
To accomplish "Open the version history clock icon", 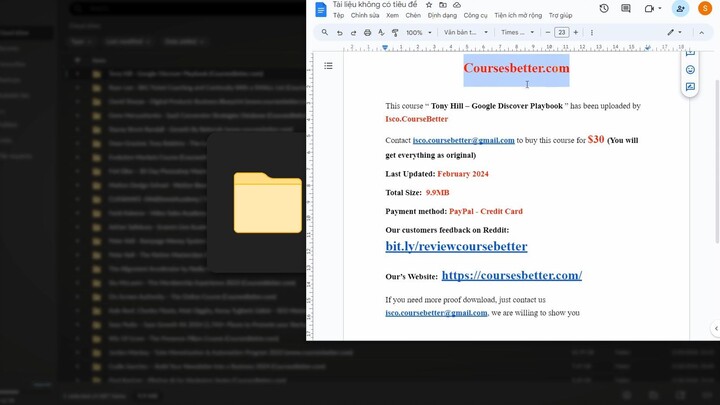I will [604, 8].
